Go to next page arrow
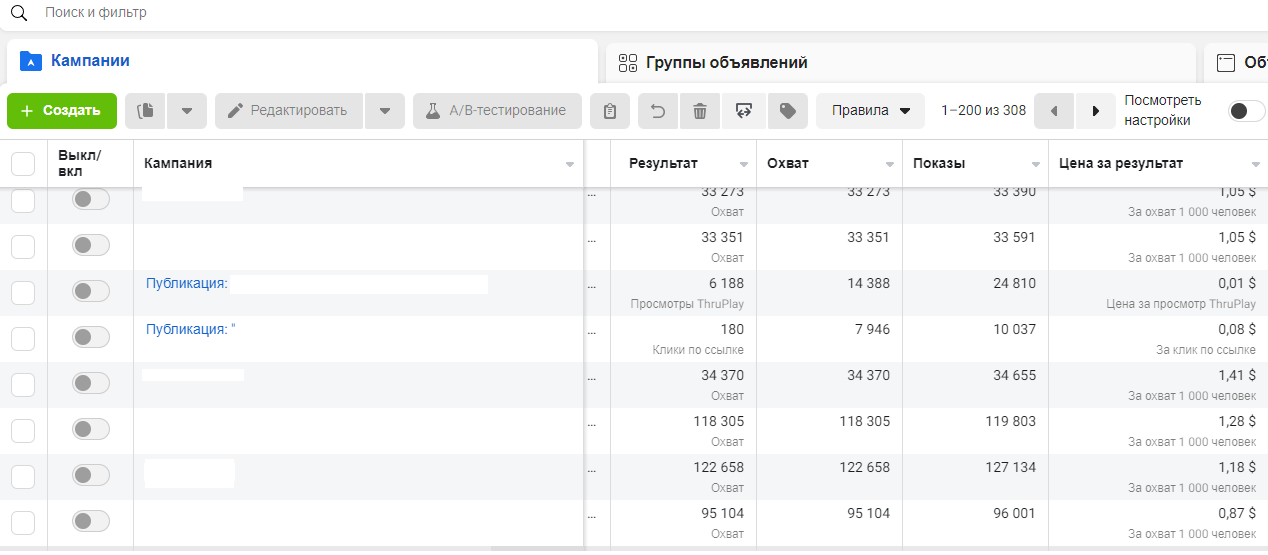The width and height of the screenshot is (1268, 555). tap(1096, 111)
